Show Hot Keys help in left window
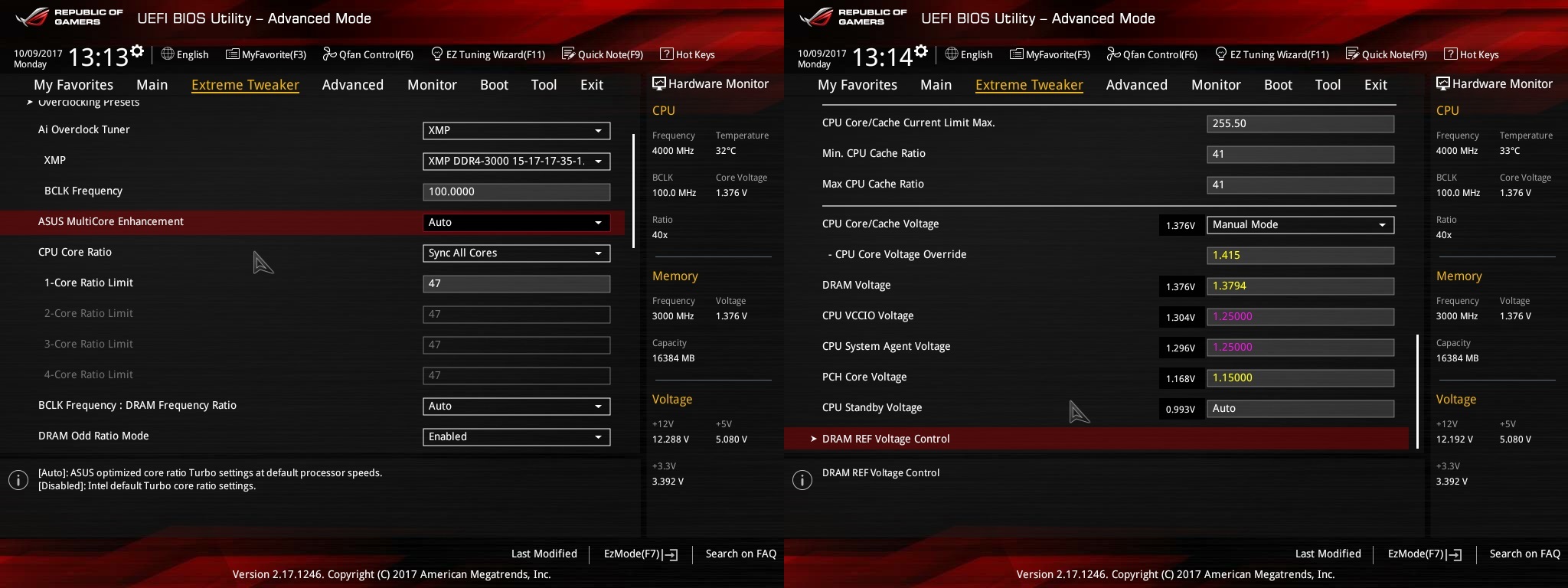The height and width of the screenshot is (588, 1568). coord(688,54)
